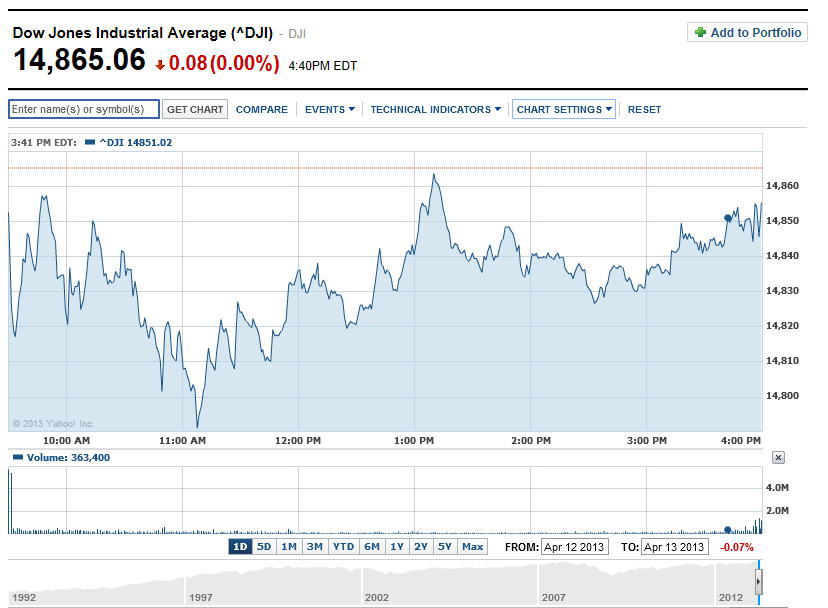Select the 3M range tab
The image size is (828, 608).
point(314,547)
